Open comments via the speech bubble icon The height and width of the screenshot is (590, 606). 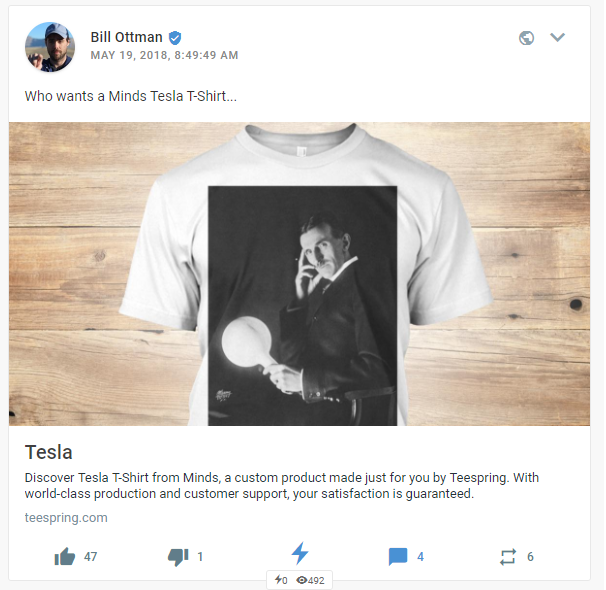(x=398, y=557)
